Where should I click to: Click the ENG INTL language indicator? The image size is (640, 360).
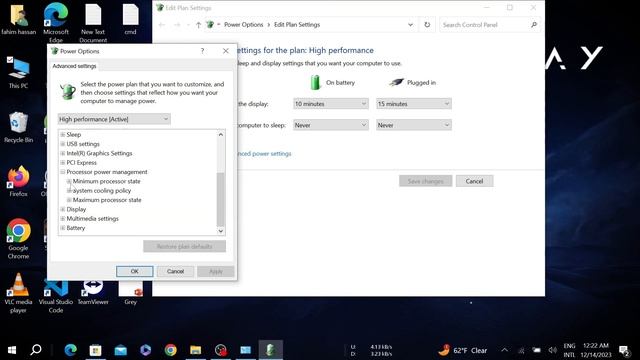point(569,350)
